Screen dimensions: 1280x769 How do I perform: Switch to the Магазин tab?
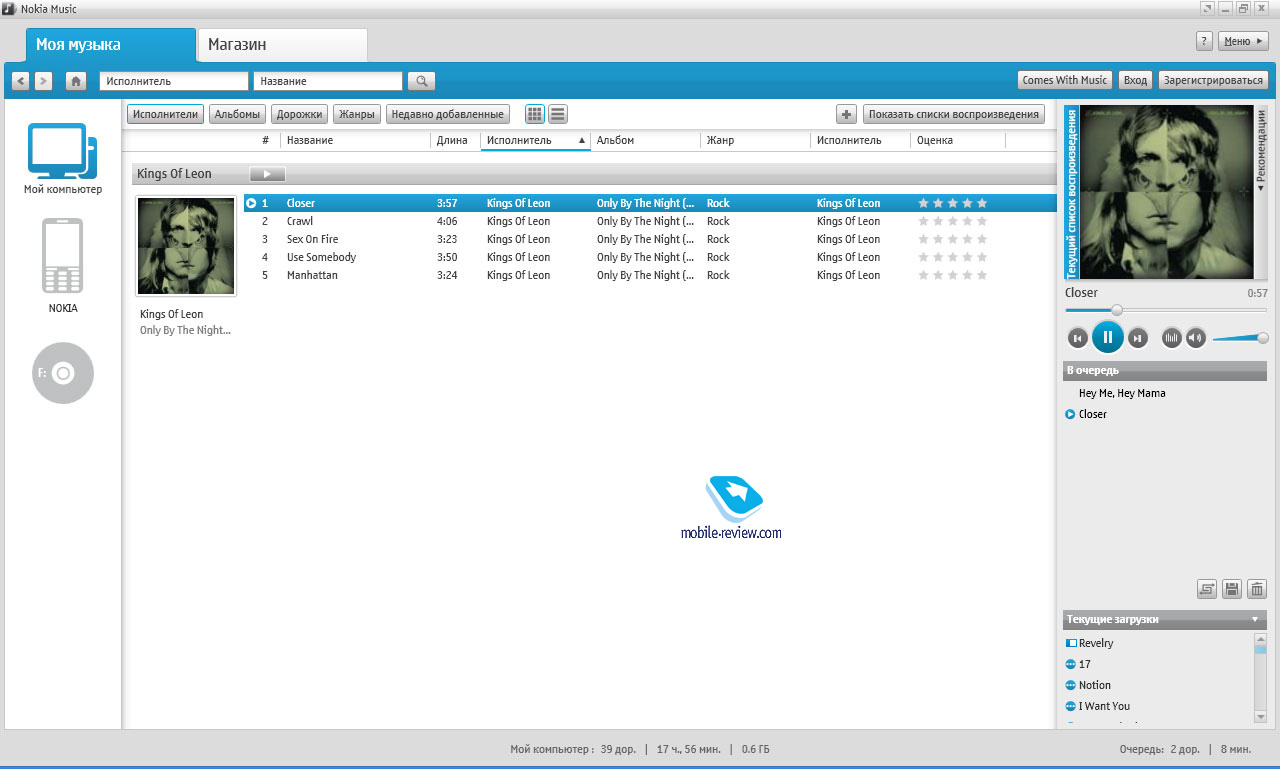coord(283,45)
